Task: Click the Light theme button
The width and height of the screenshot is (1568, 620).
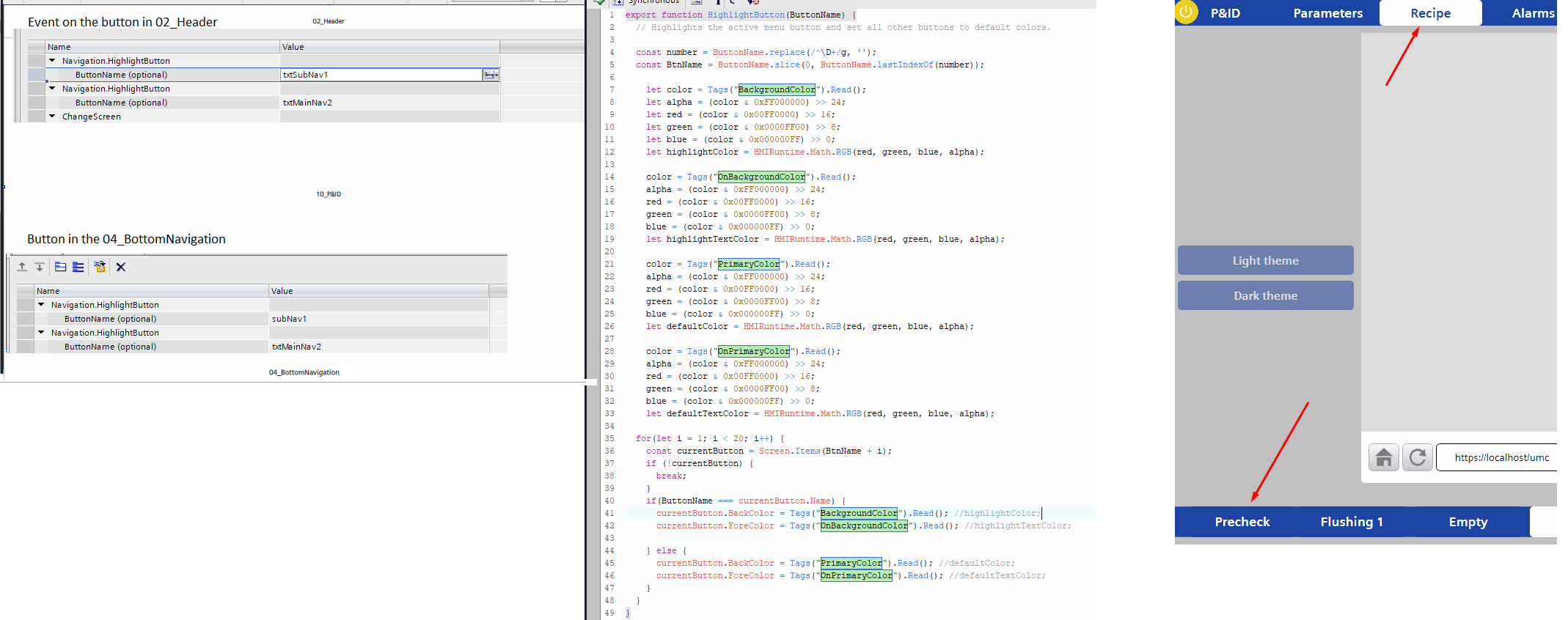Action: point(1265,261)
